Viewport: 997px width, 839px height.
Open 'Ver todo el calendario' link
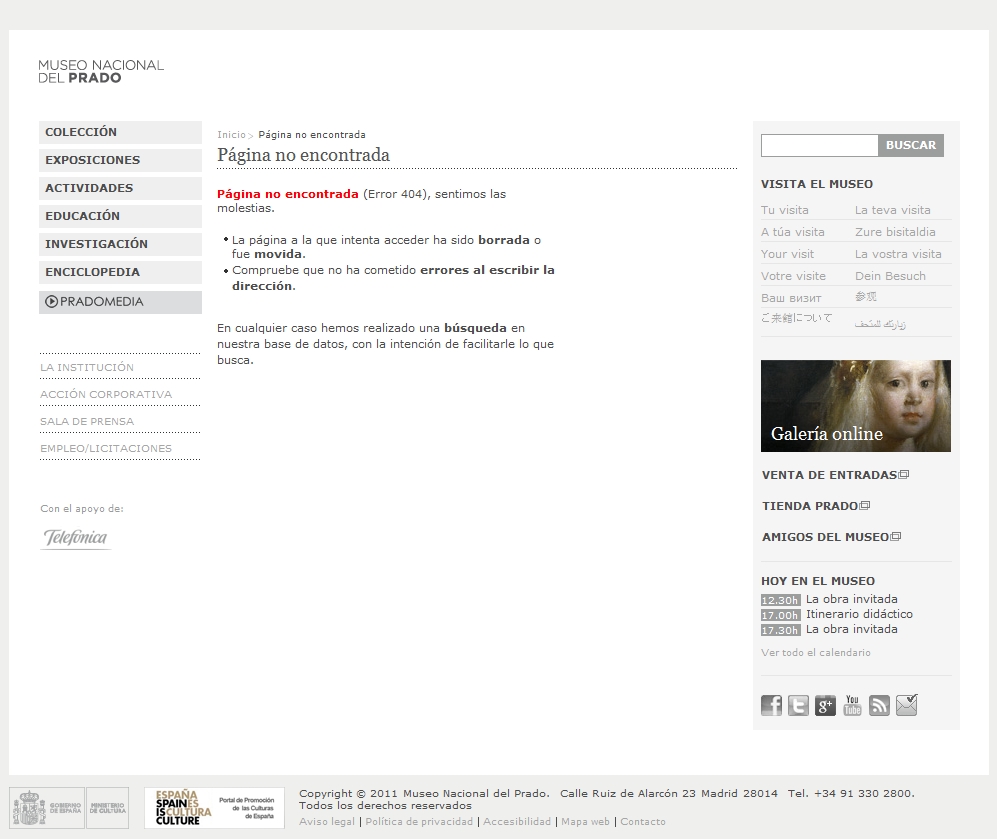coord(815,653)
